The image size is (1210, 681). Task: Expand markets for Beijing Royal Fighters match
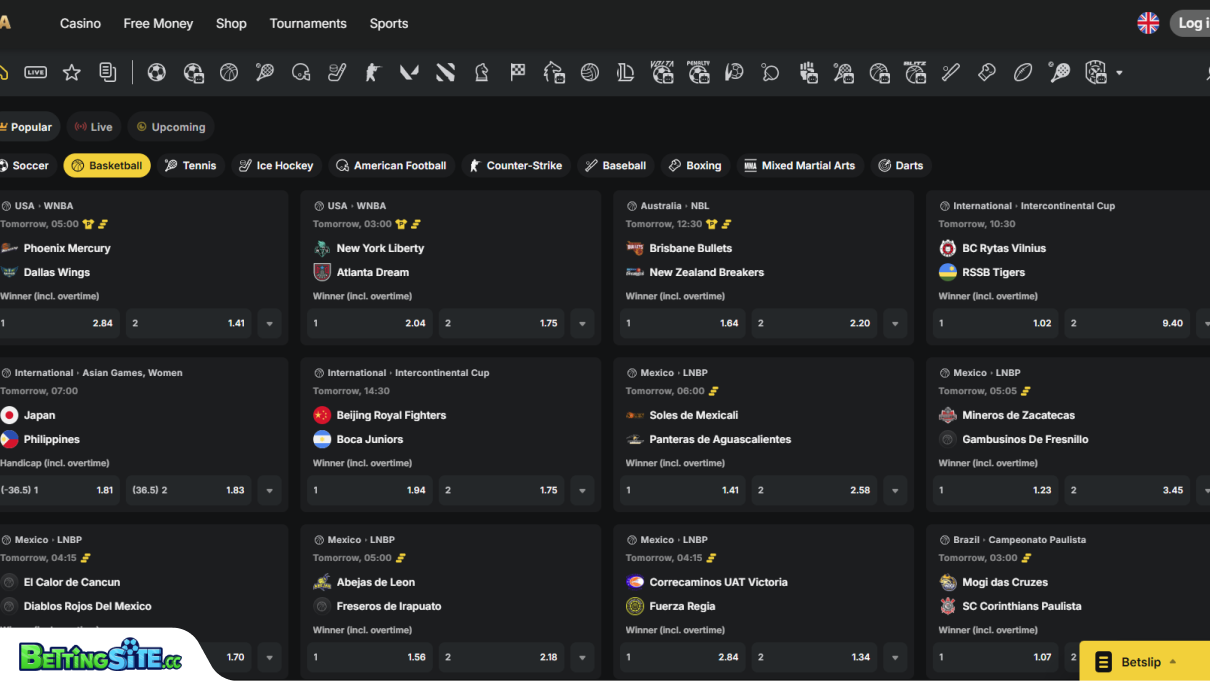click(582, 490)
